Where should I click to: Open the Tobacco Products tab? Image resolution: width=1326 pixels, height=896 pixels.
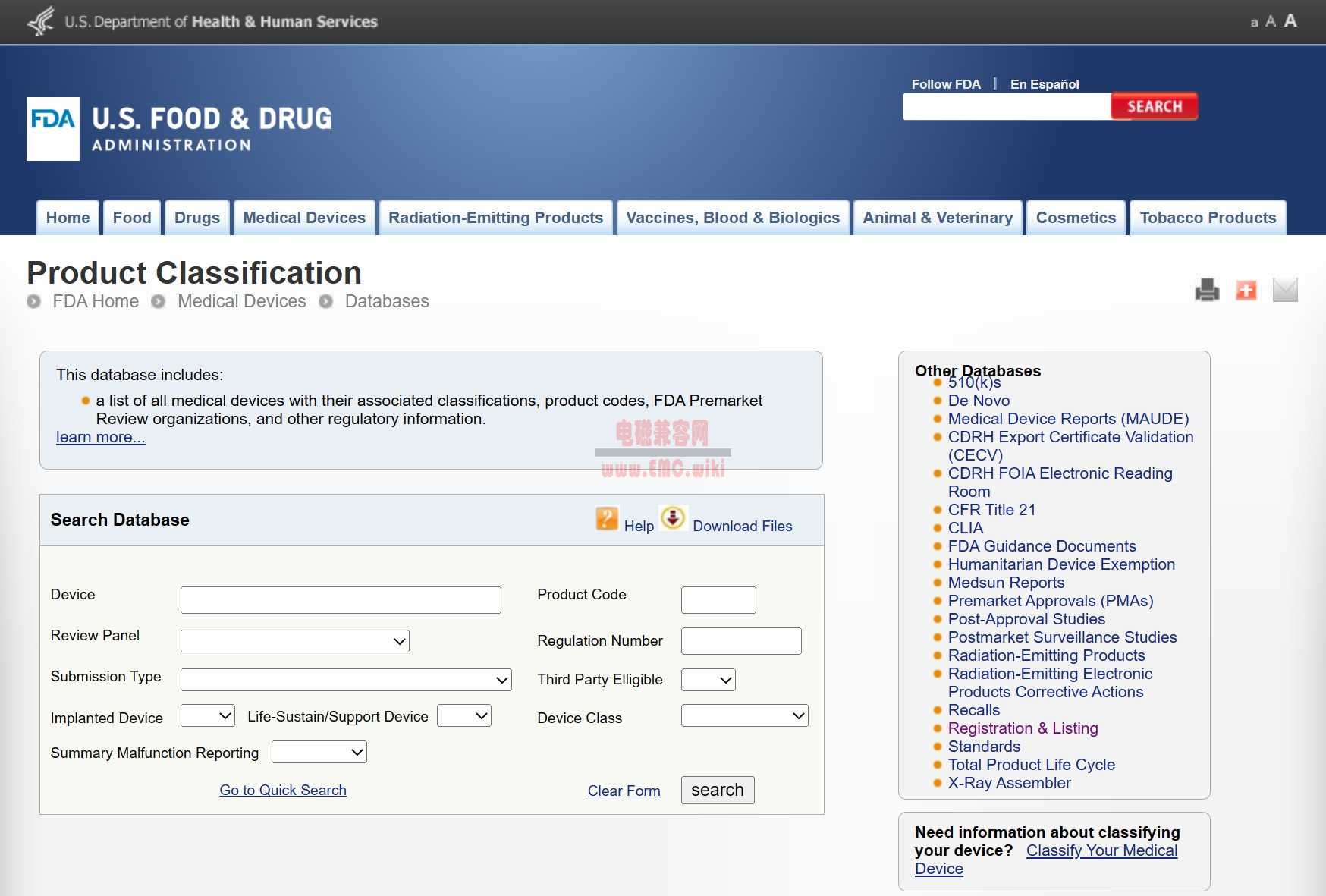(1208, 218)
